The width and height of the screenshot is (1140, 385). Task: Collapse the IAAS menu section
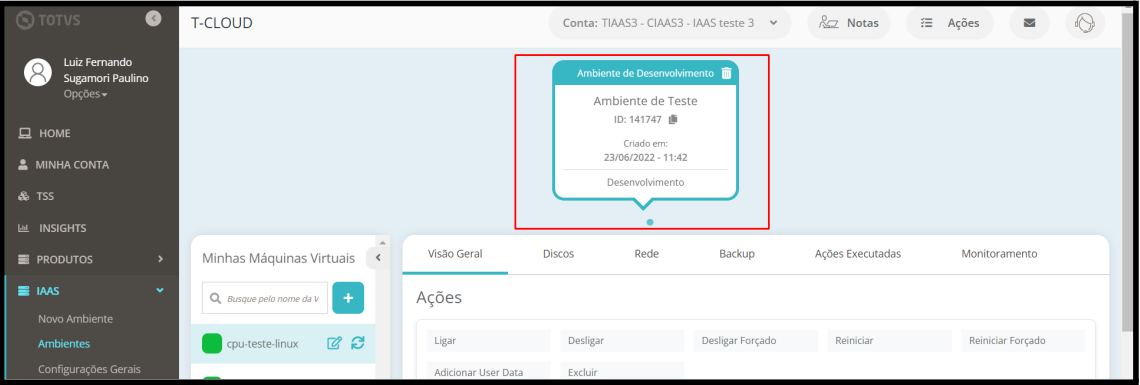pyautogui.click(x=91, y=291)
